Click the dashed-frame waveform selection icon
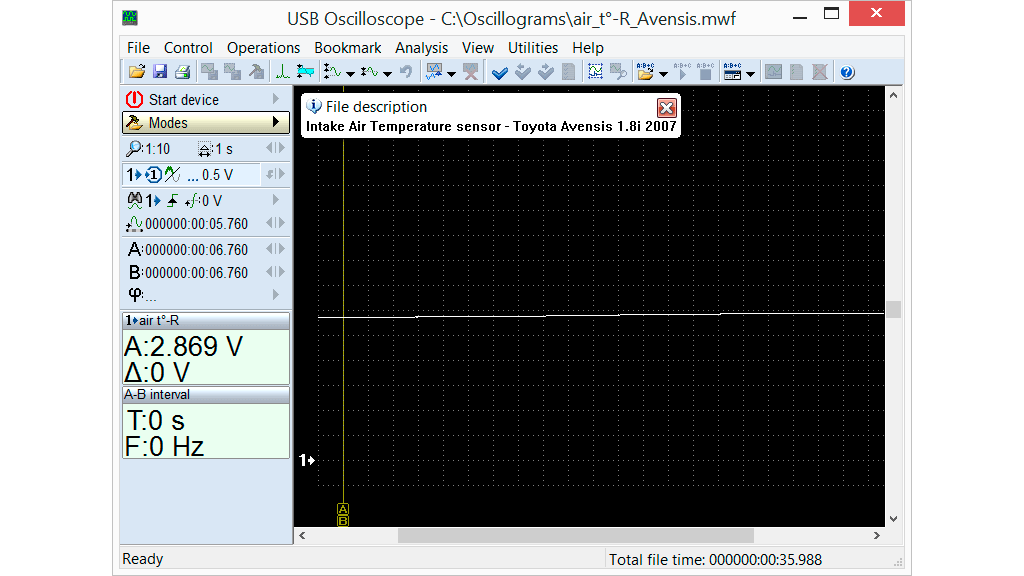 [x=595, y=72]
